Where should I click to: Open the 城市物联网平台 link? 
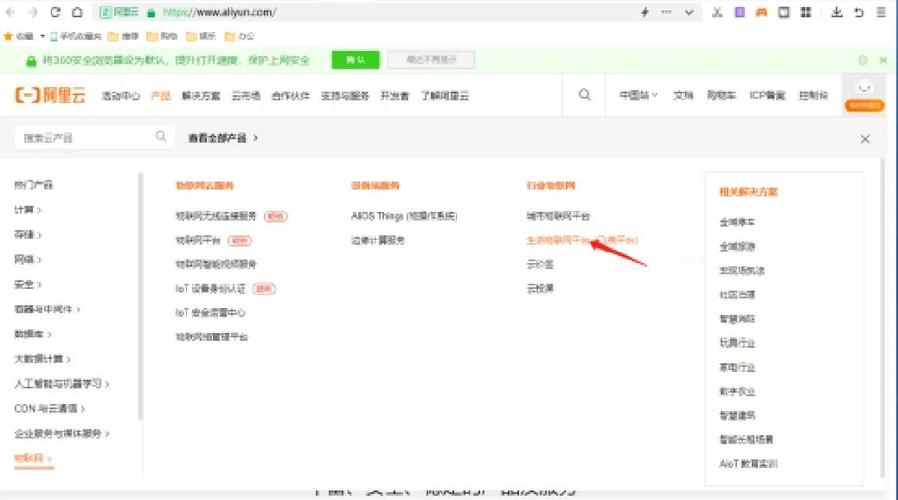coord(558,216)
